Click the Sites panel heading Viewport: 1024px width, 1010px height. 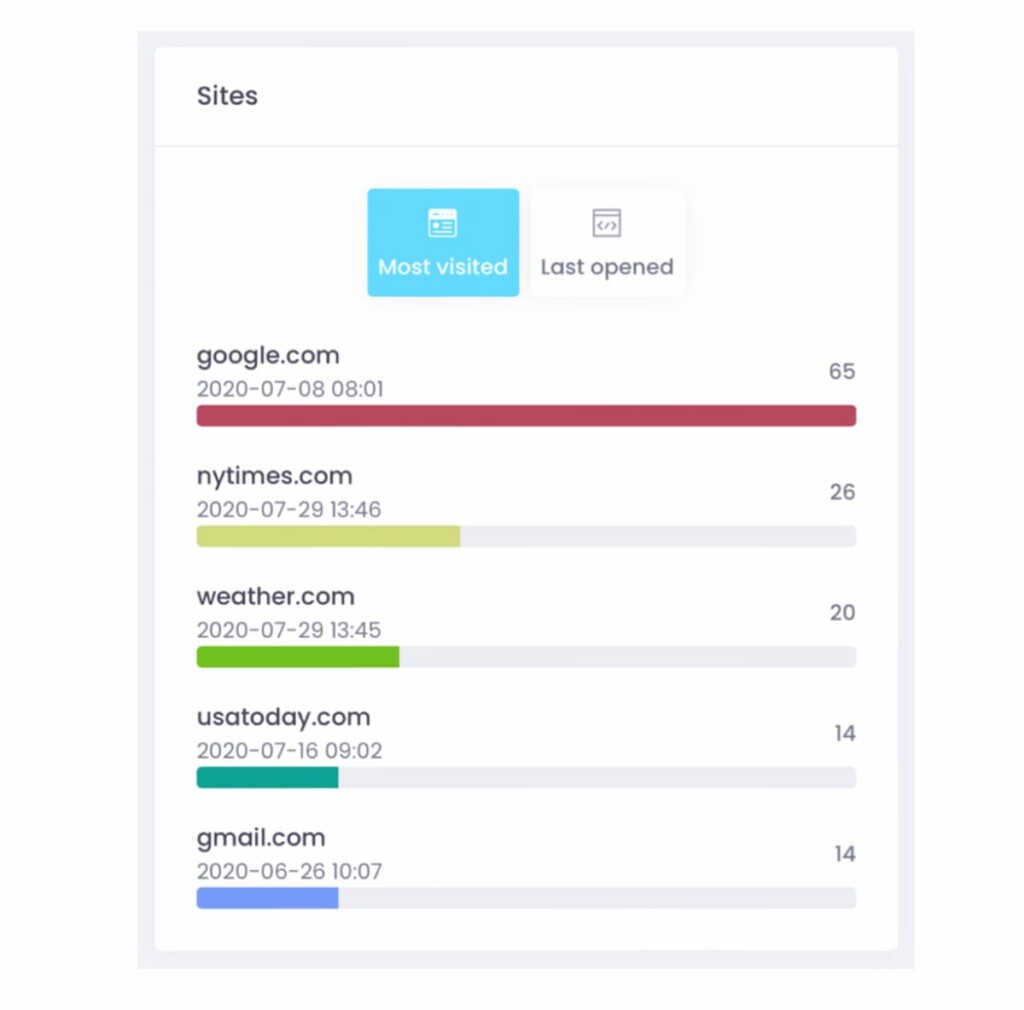227,96
